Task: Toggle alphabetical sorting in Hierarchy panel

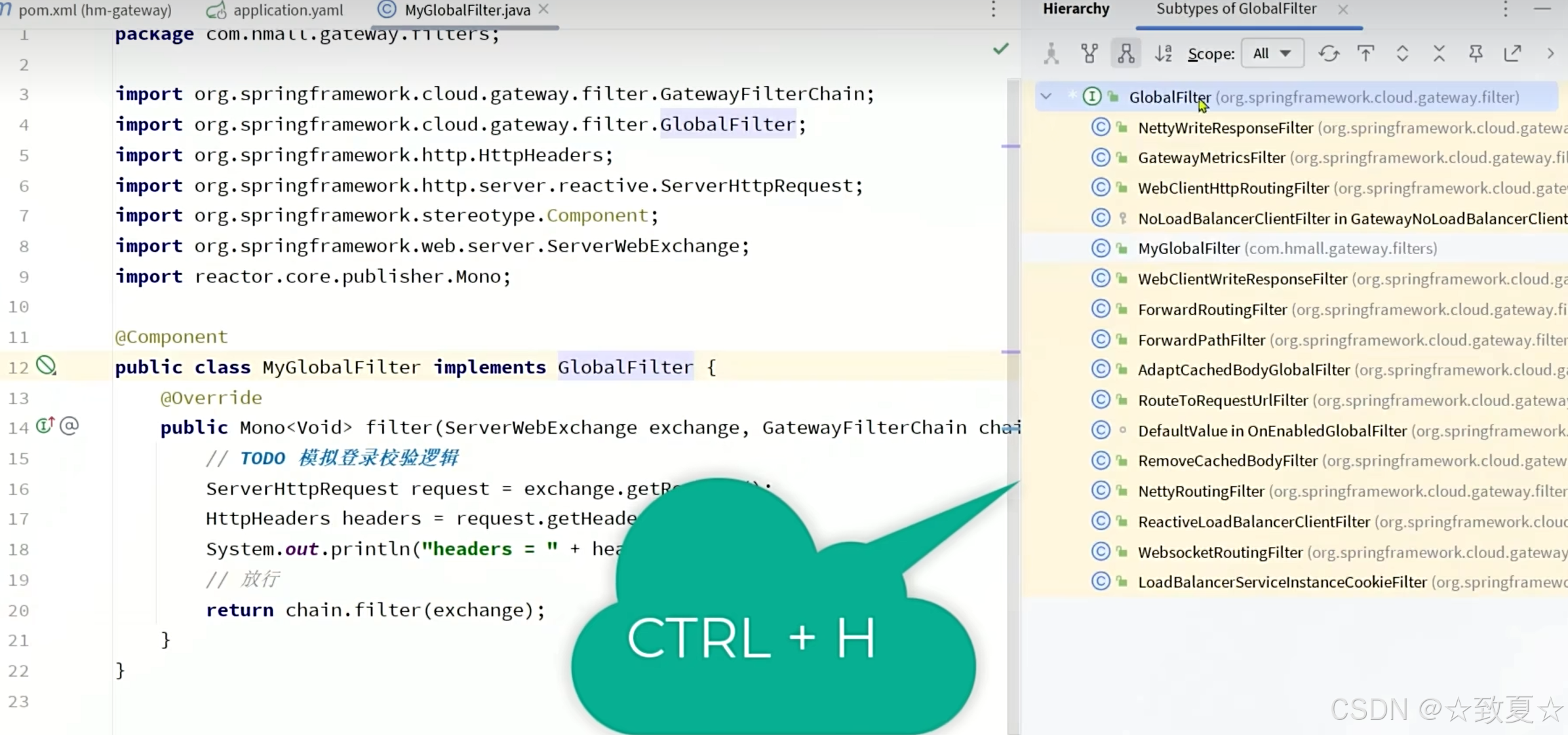Action: [x=1164, y=54]
